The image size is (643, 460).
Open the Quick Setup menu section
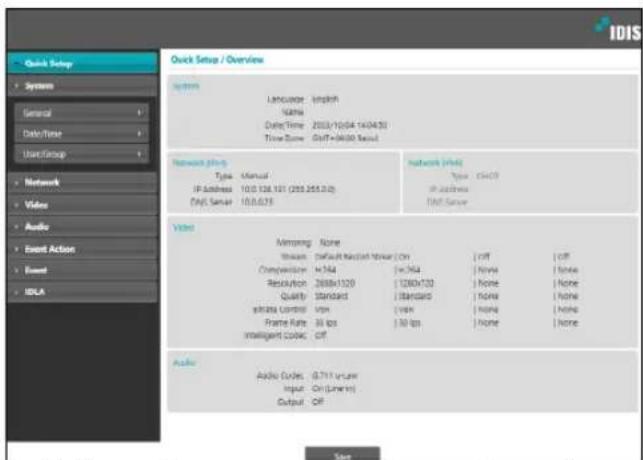coord(82,63)
